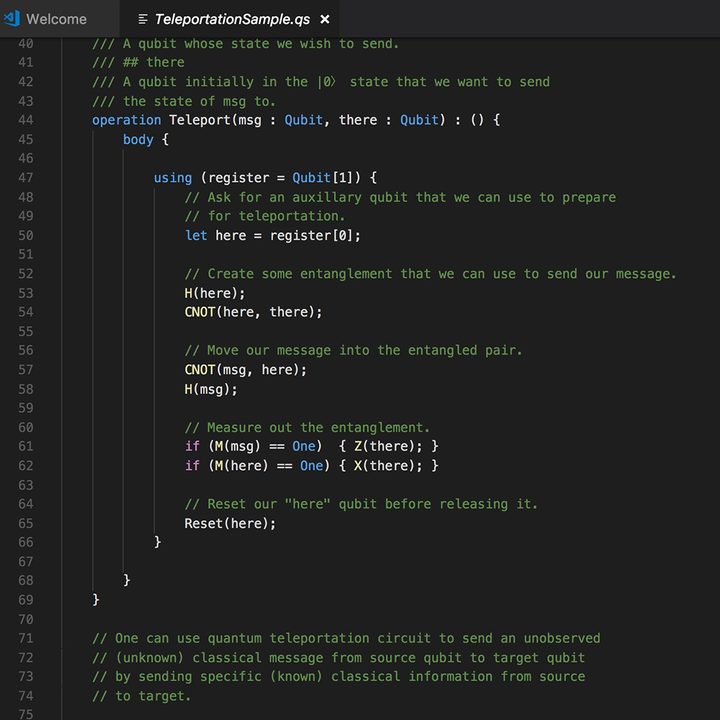Click line number 50 in the gutter
Image resolution: width=720 pixels, height=720 pixels.
[26, 235]
